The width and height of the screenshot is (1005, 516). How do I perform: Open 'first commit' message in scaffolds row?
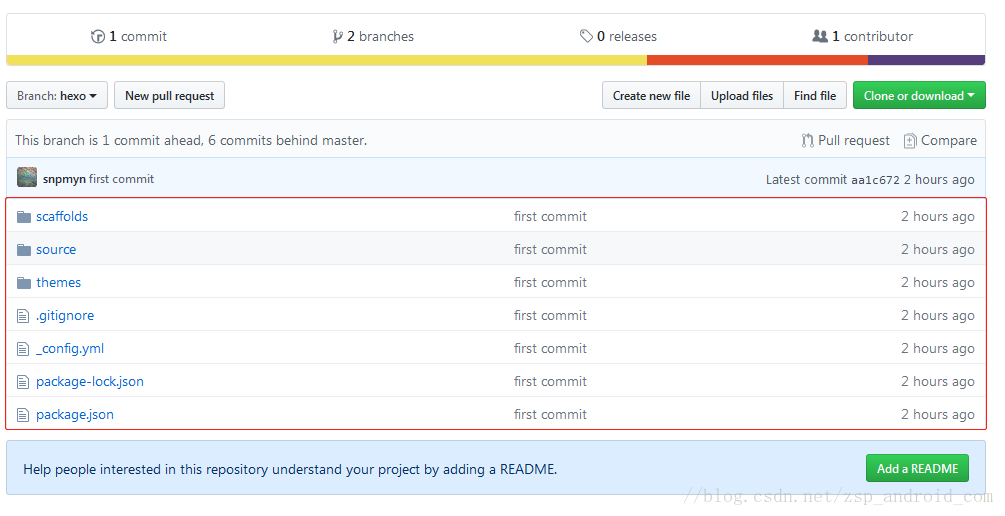[x=551, y=217]
